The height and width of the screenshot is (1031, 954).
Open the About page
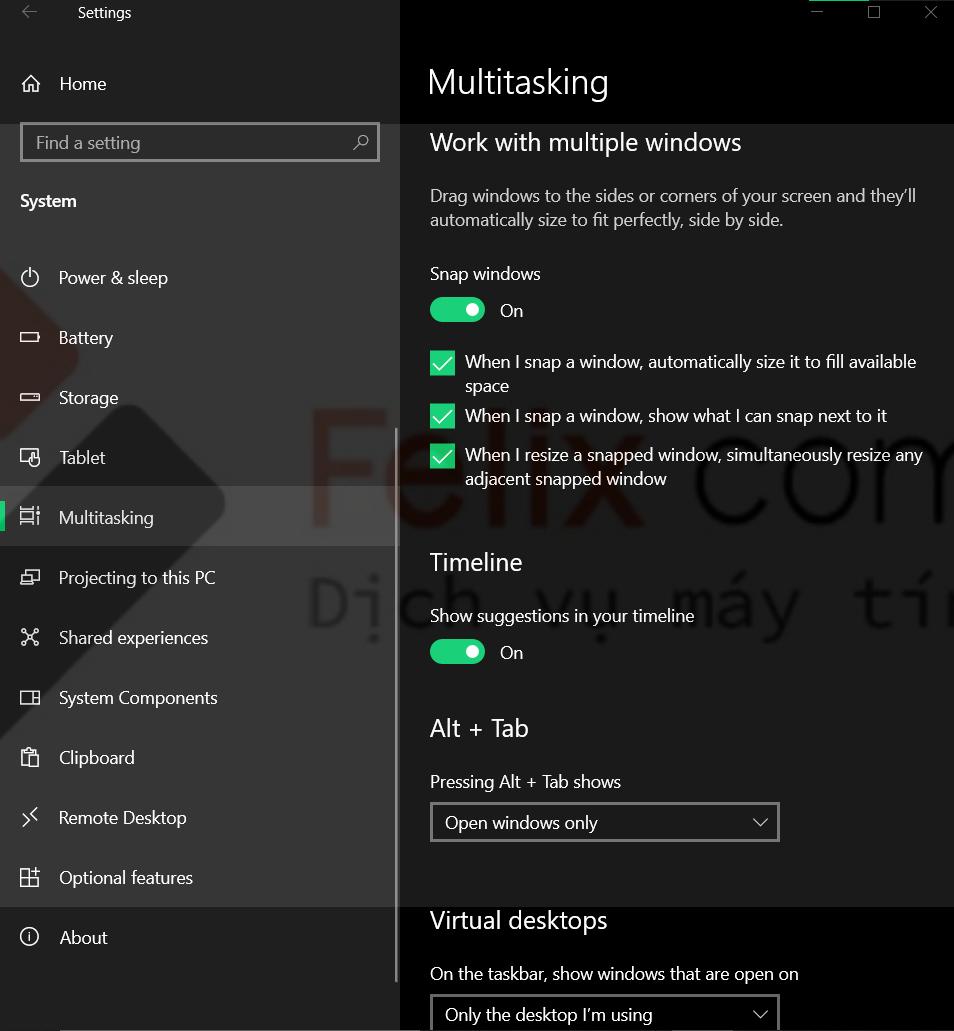pyautogui.click(x=83, y=938)
